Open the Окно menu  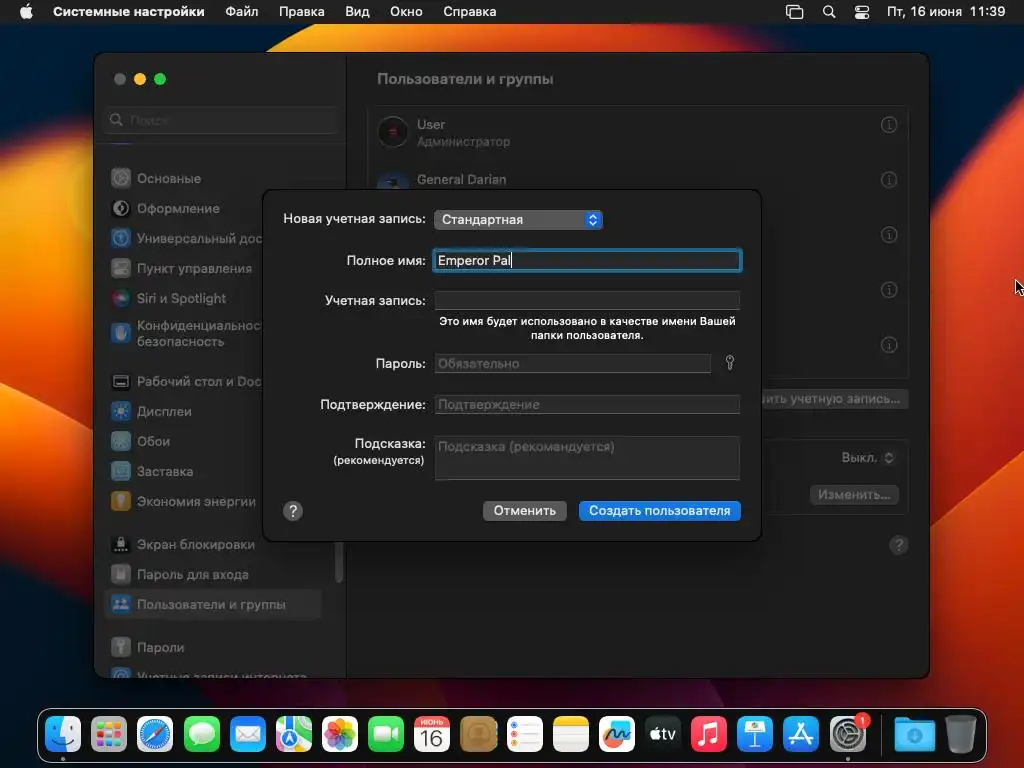406,12
